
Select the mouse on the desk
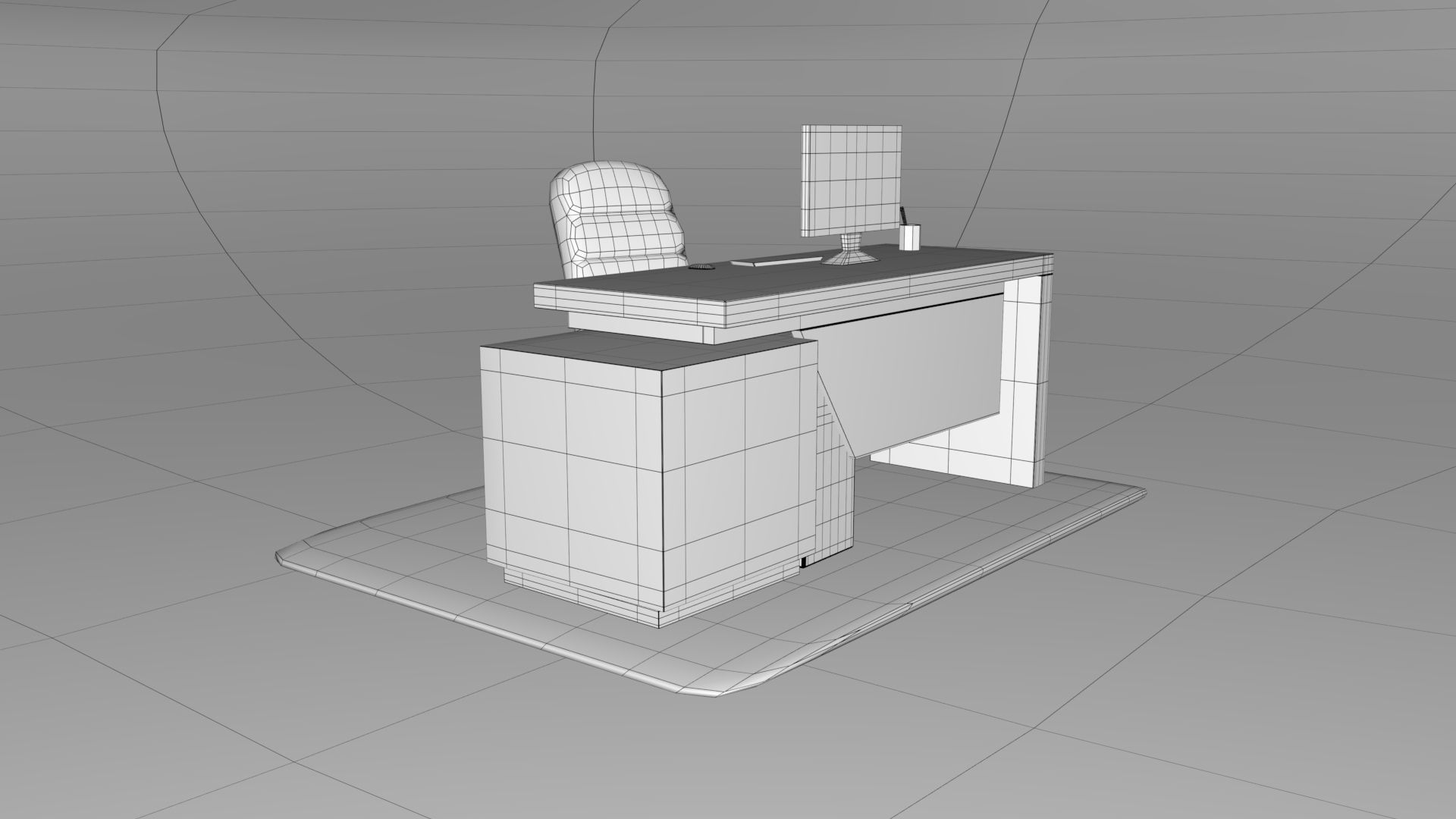point(701,267)
